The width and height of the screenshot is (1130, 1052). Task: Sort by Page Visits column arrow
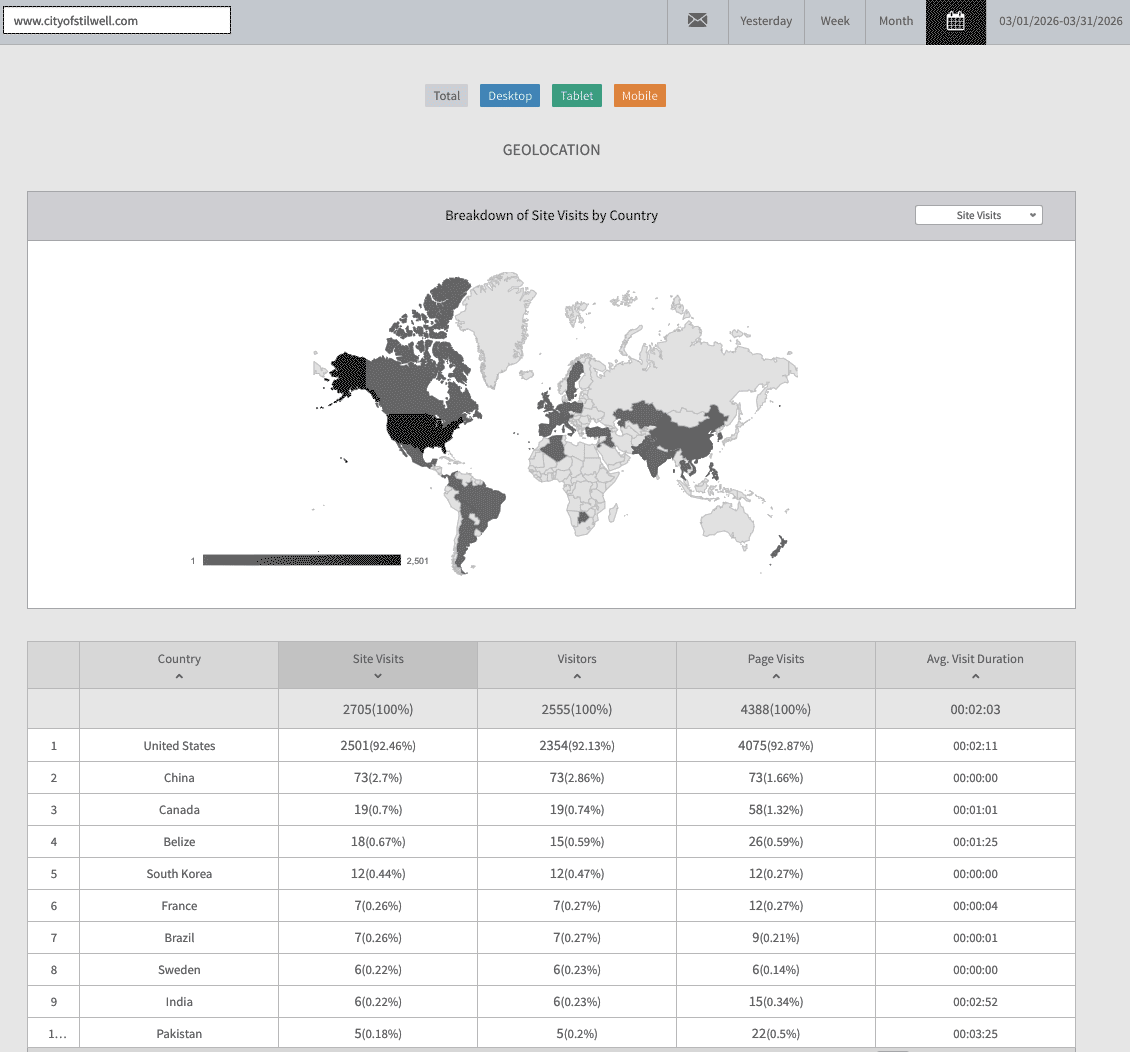776,677
